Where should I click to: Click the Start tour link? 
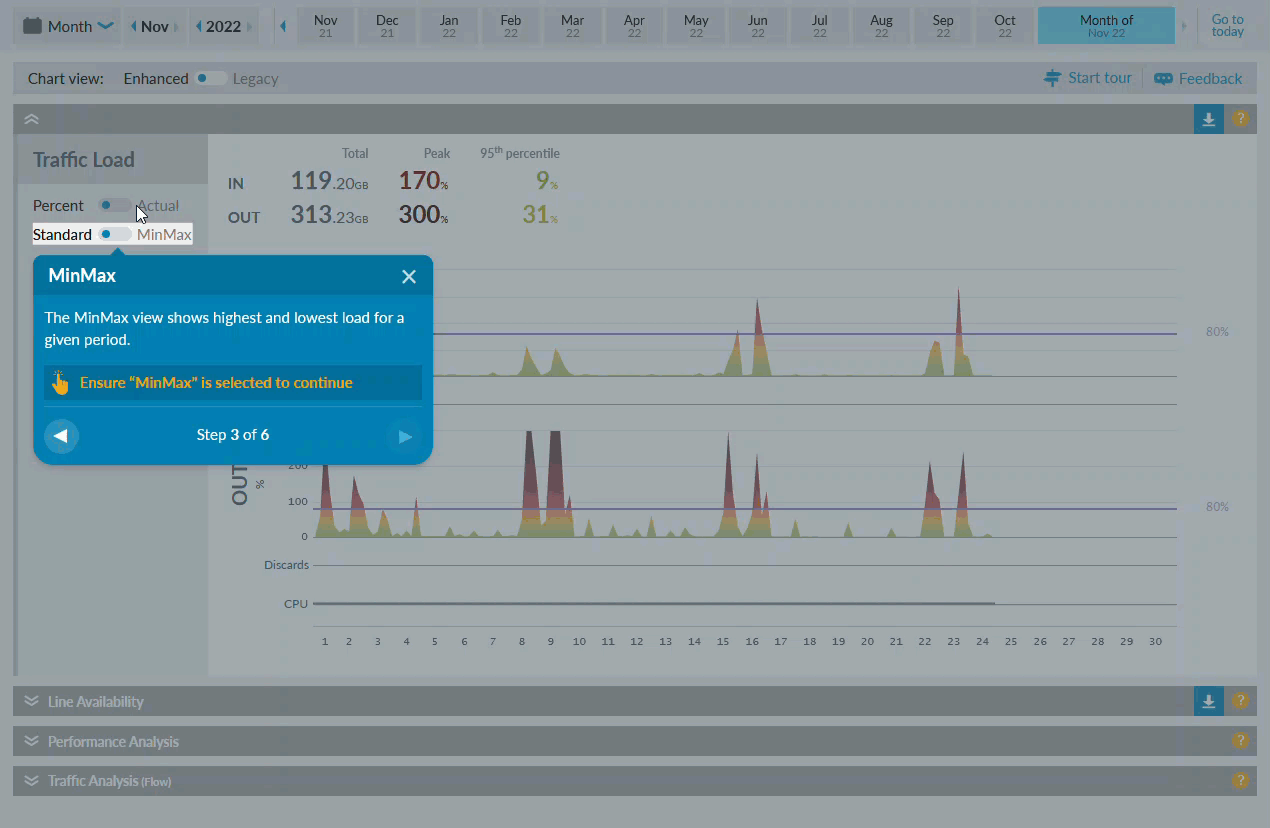tap(1087, 78)
